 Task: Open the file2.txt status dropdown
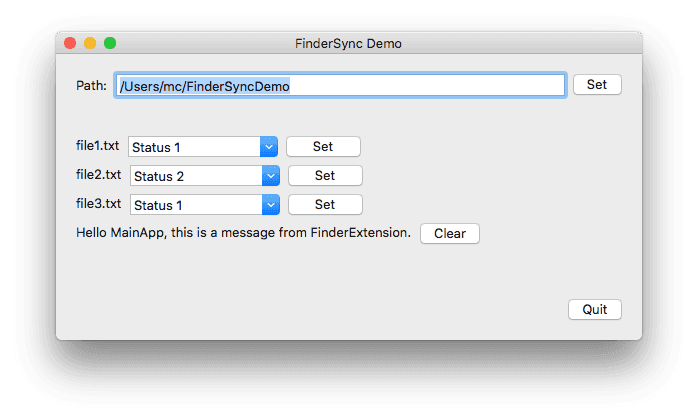[204, 176]
